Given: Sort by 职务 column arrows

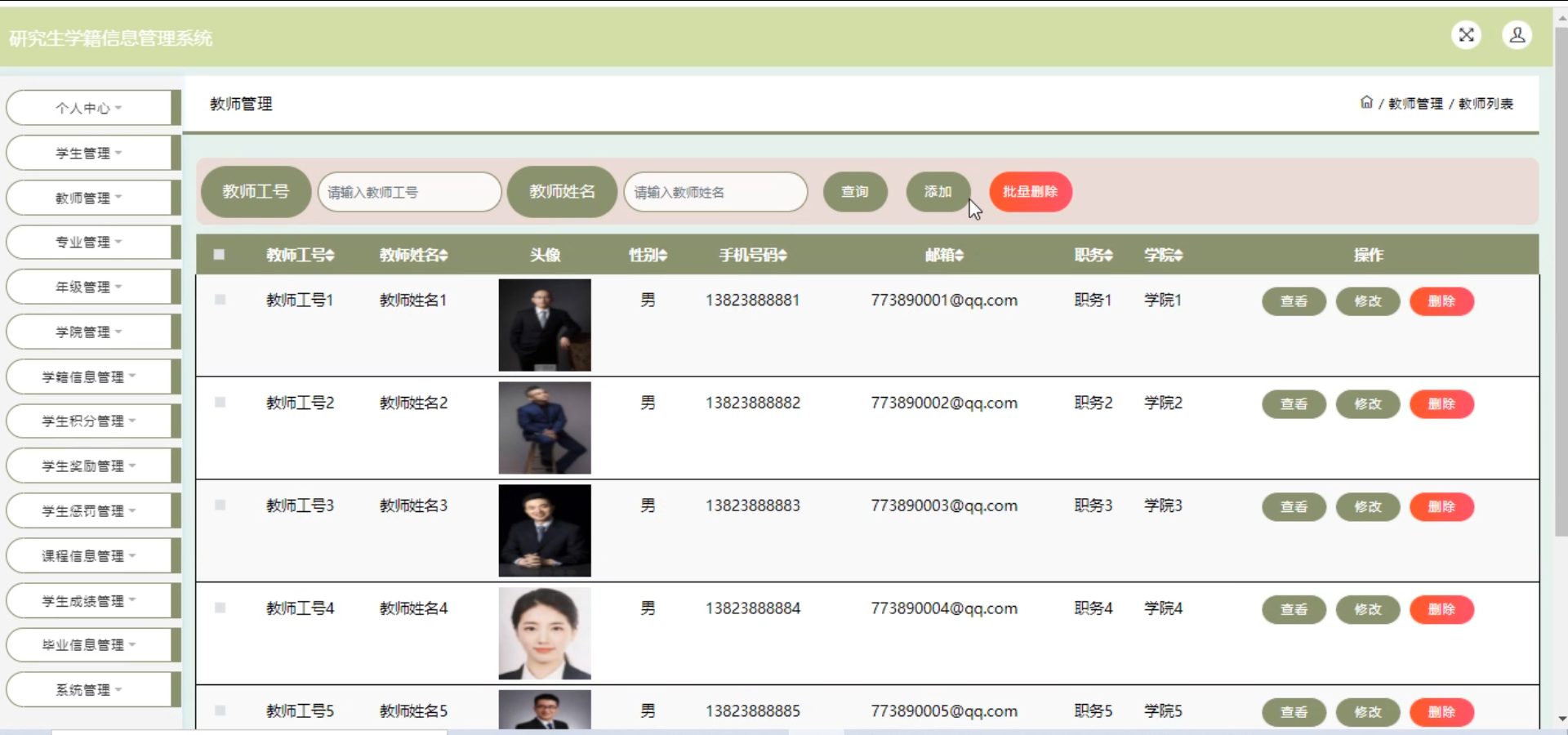Looking at the screenshot, I should 1108,256.
